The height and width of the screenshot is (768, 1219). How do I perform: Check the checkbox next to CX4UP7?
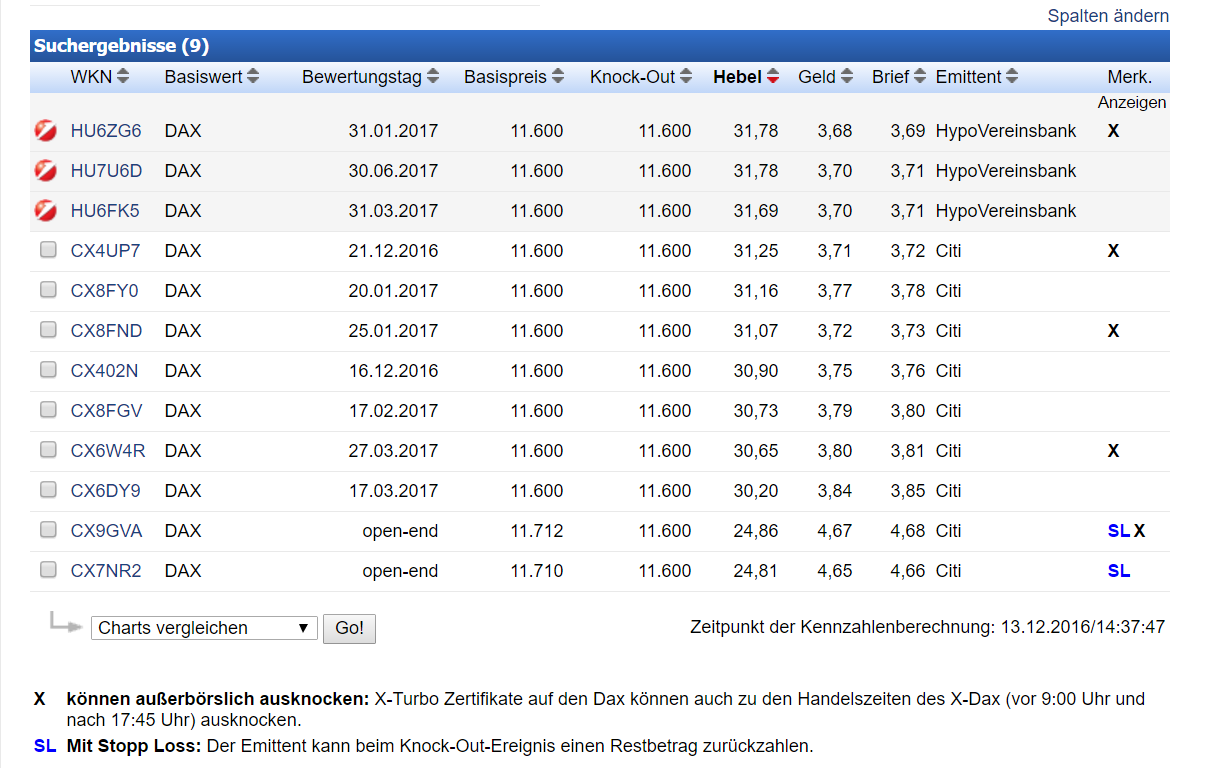coord(47,250)
